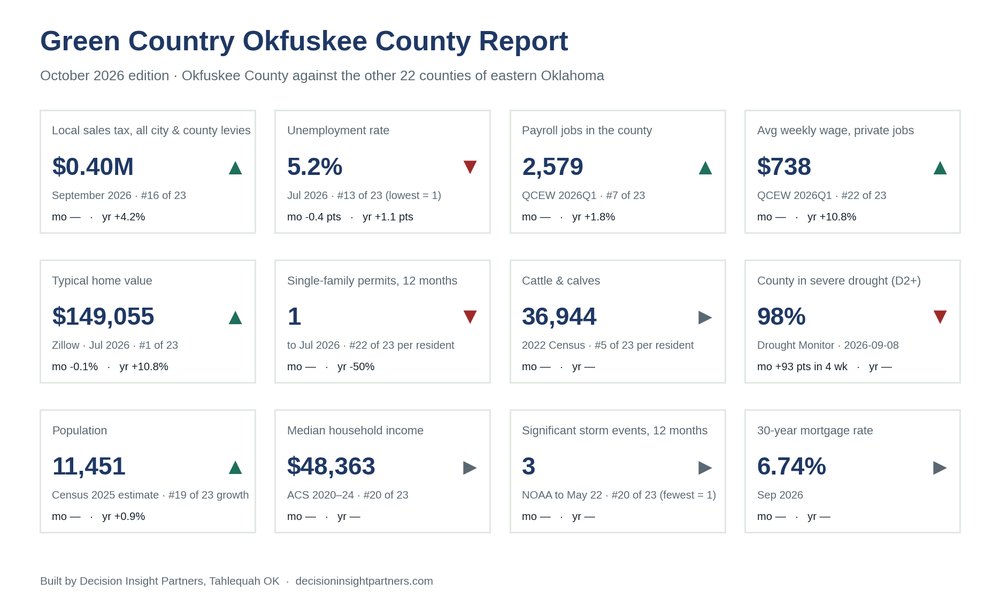Image resolution: width=1000 pixels, height=612 pixels.
Task: Click the gray flat arrow on Median household income card
Action: click(x=470, y=467)
